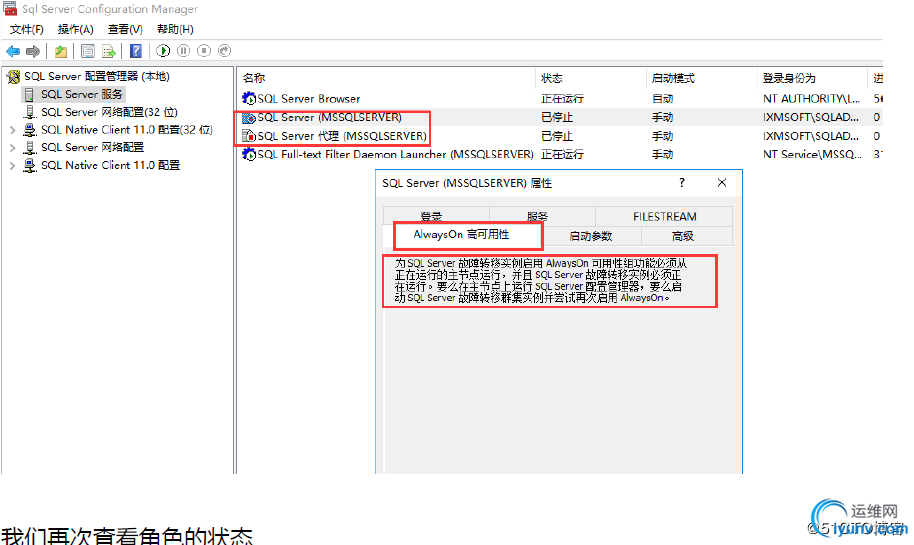Select the AlwaysOn 高可用性 tab

tap(462, 234)
